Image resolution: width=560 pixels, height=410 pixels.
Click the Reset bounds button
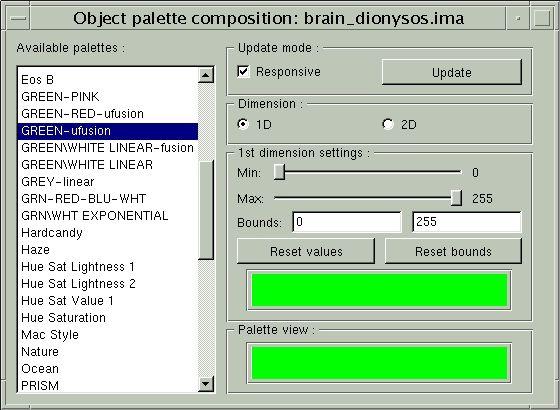coord(453,251)
